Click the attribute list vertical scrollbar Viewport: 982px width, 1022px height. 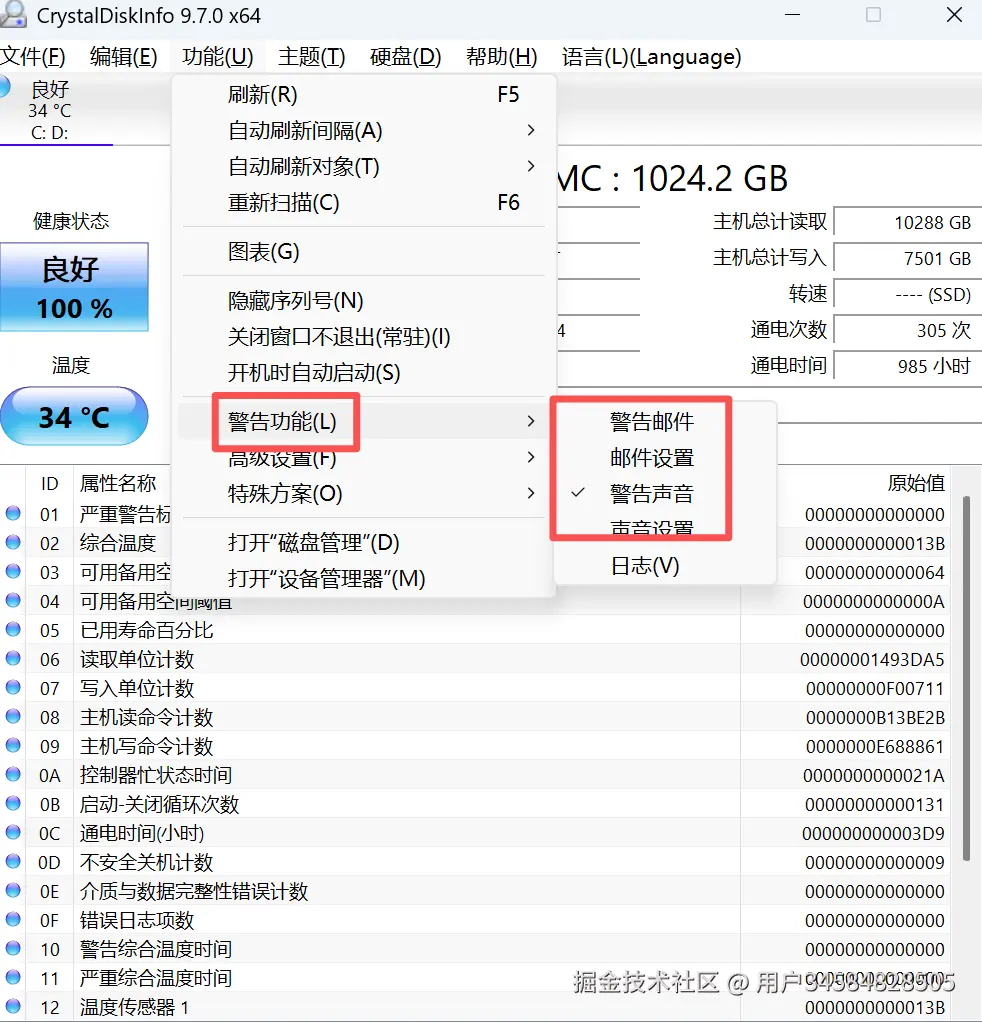[966, 678]
